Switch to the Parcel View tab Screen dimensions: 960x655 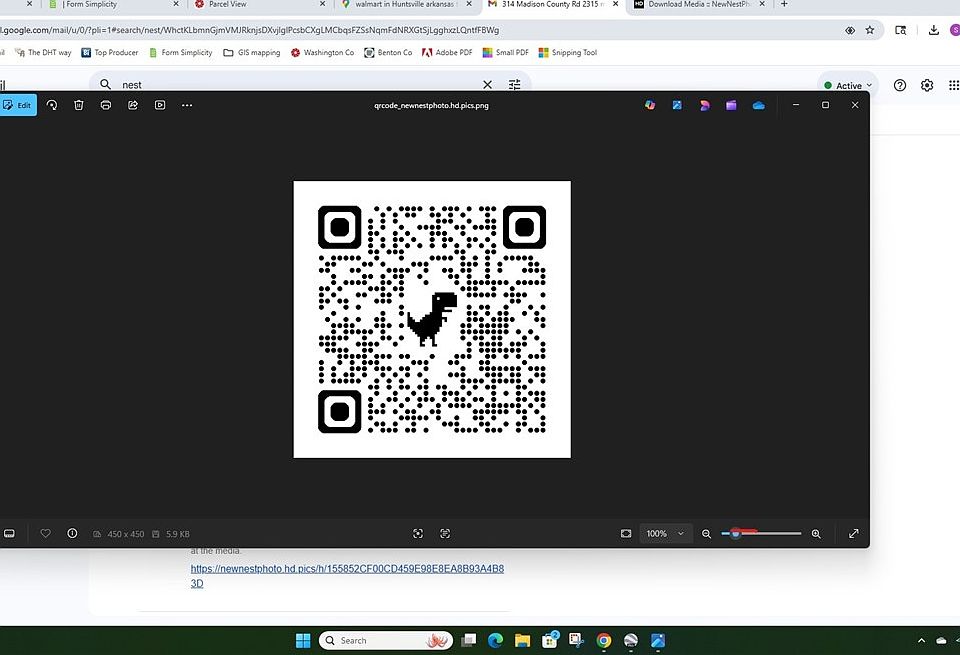pyautogui.click(x=227, y=5)
